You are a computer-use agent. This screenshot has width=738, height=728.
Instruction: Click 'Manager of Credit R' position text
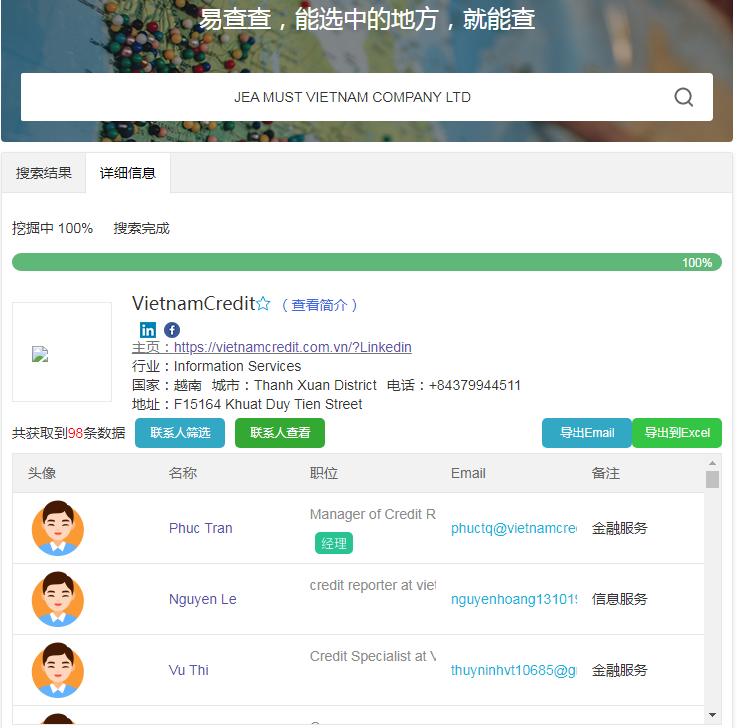[373, 514]
